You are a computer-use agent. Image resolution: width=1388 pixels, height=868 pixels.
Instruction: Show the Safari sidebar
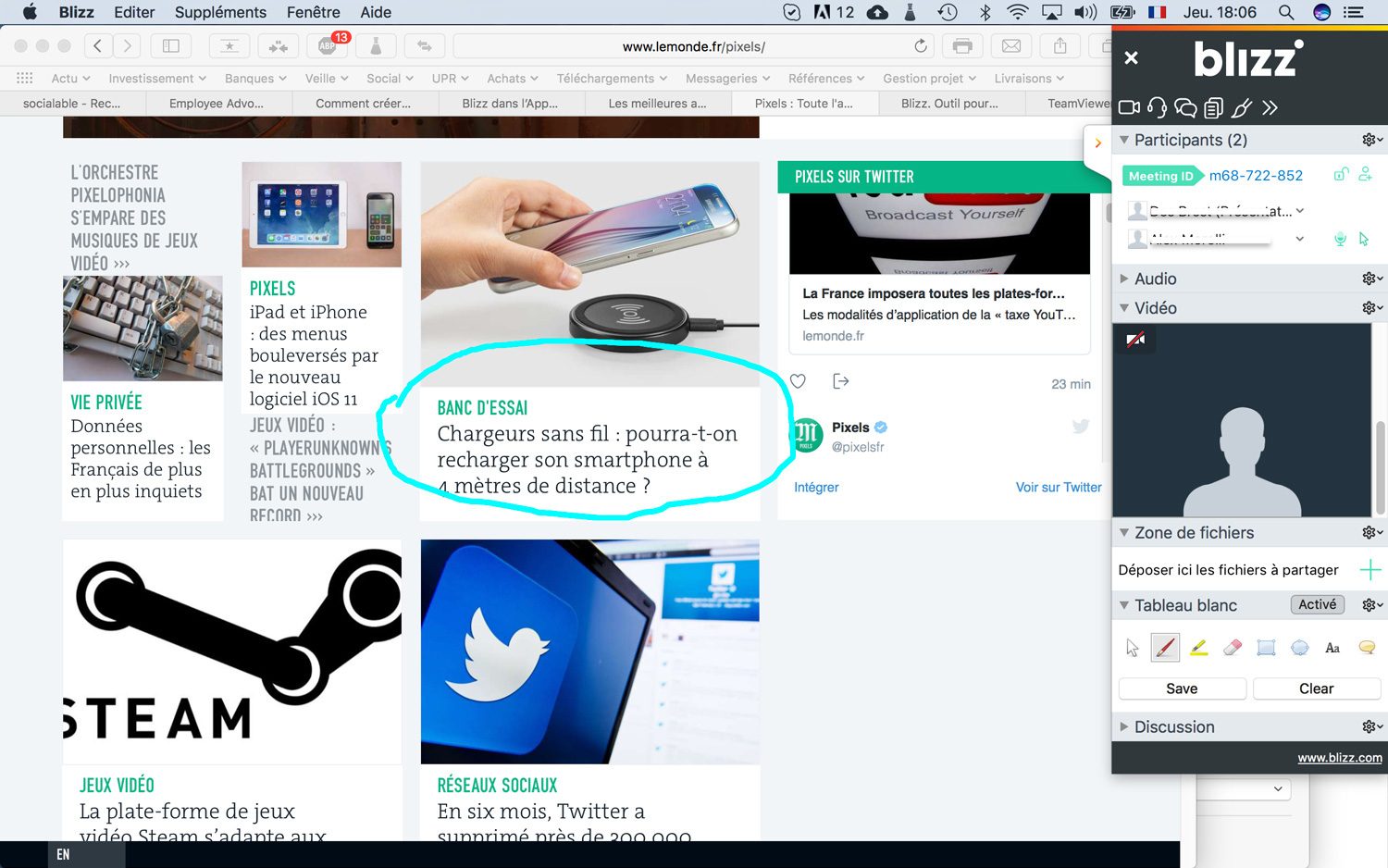170,46
